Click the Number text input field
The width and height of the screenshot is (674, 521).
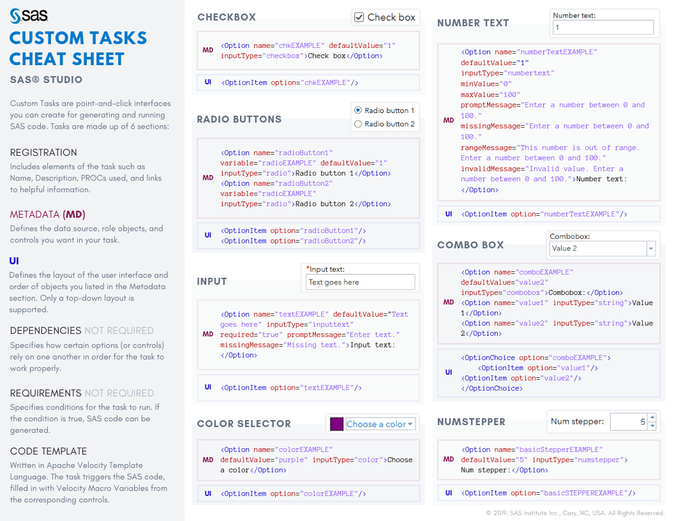(x=603, y=27)
